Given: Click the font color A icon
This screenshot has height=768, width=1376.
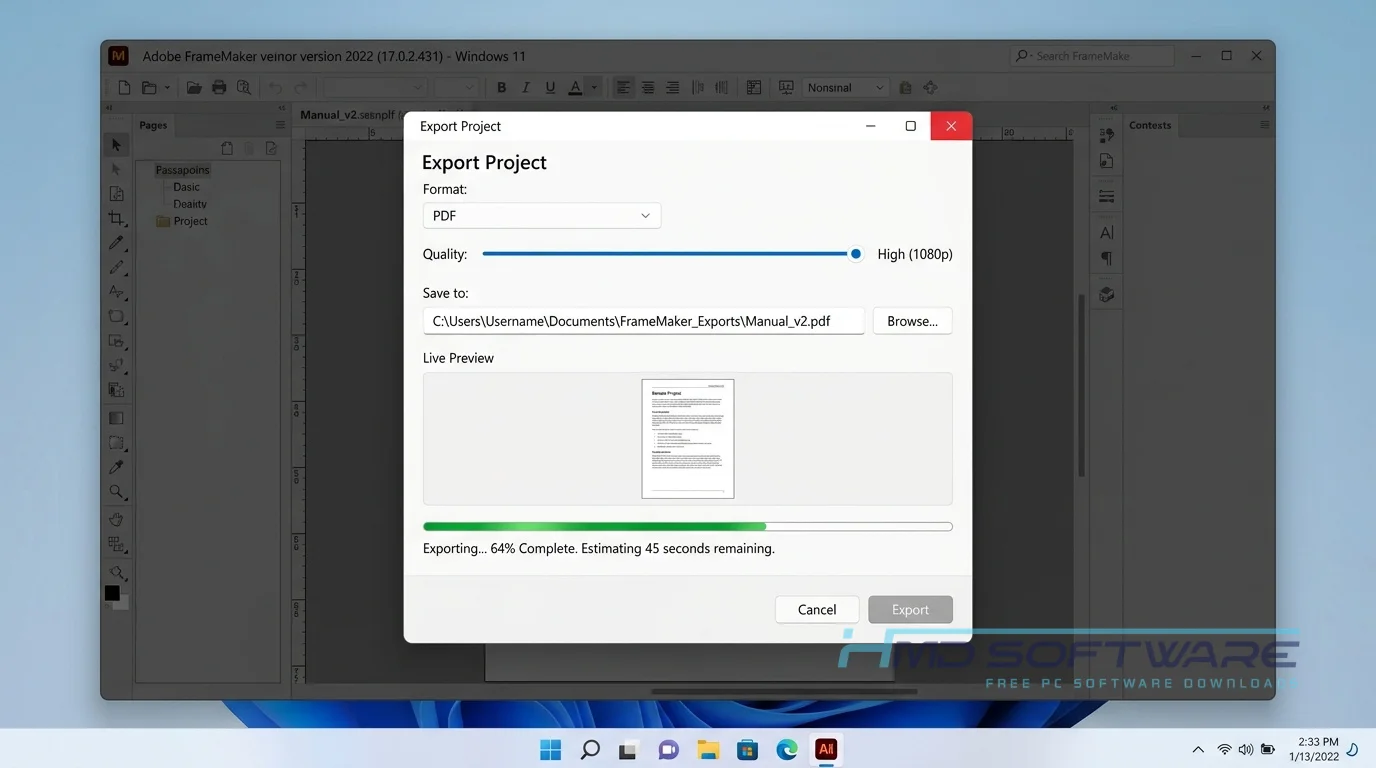Looking at the screenshot, I should point(575,88).
